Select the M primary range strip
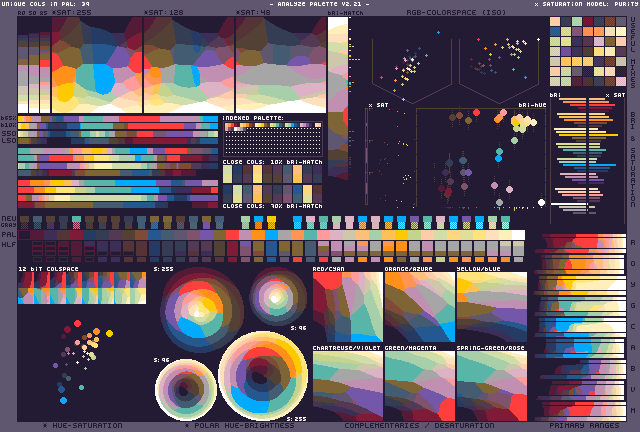 click(581, 411)
